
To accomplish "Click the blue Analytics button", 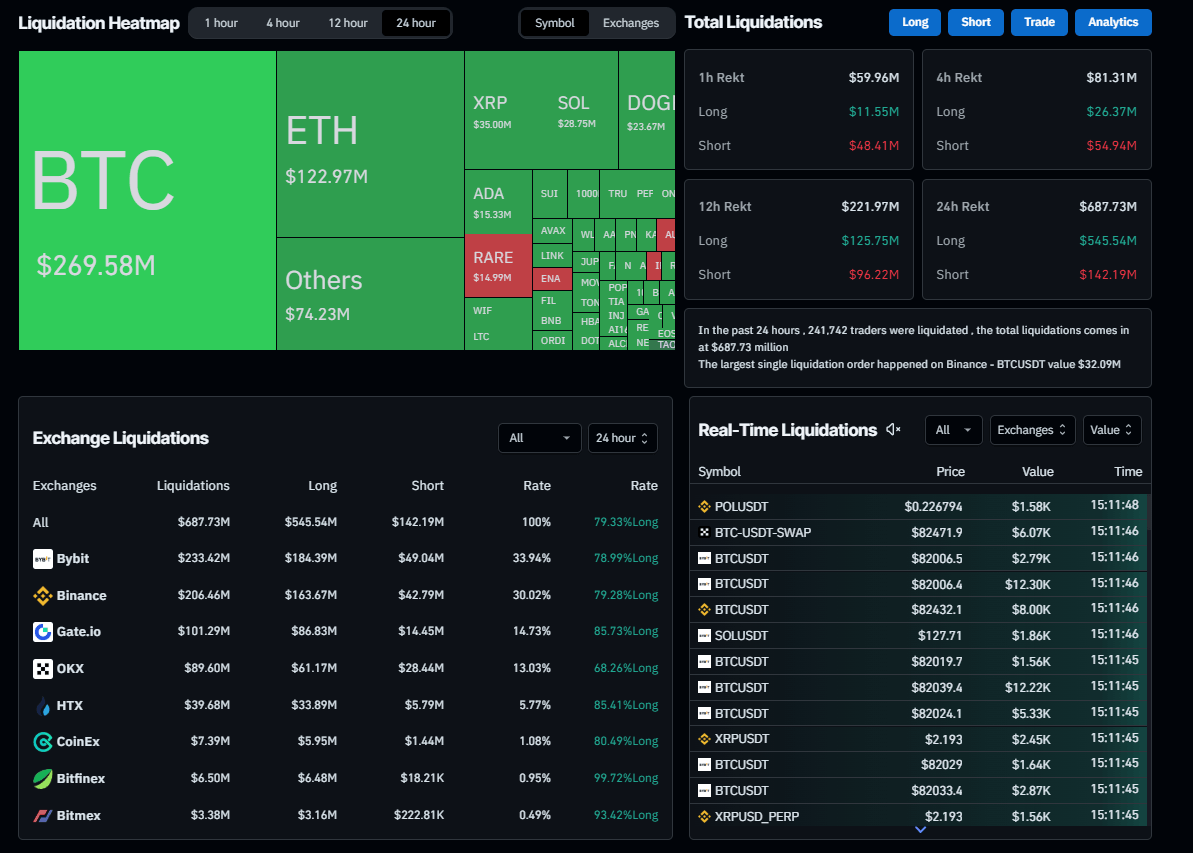I will pos(1113,22).
